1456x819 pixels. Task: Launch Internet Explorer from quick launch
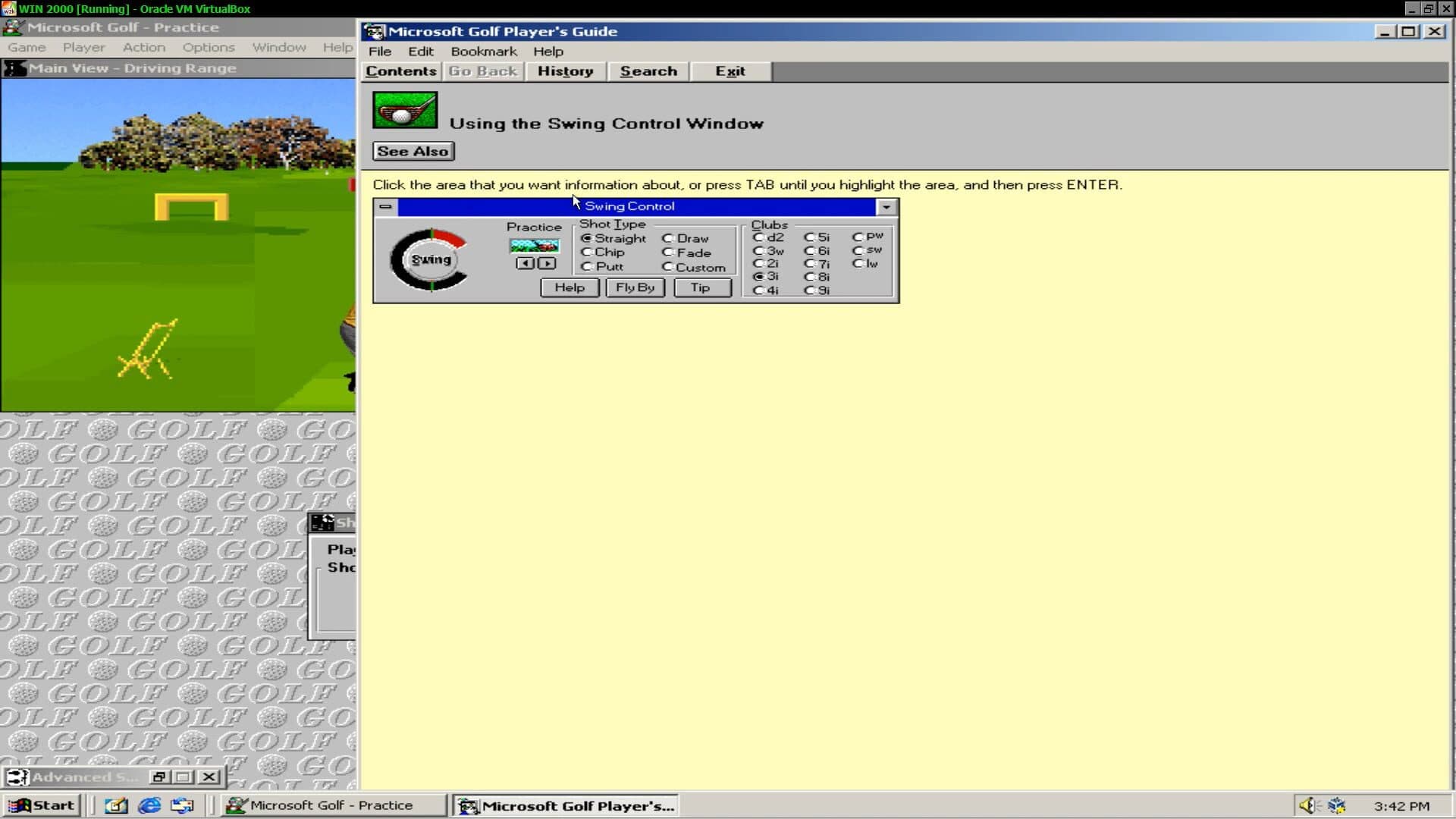[x=149, y=805]
